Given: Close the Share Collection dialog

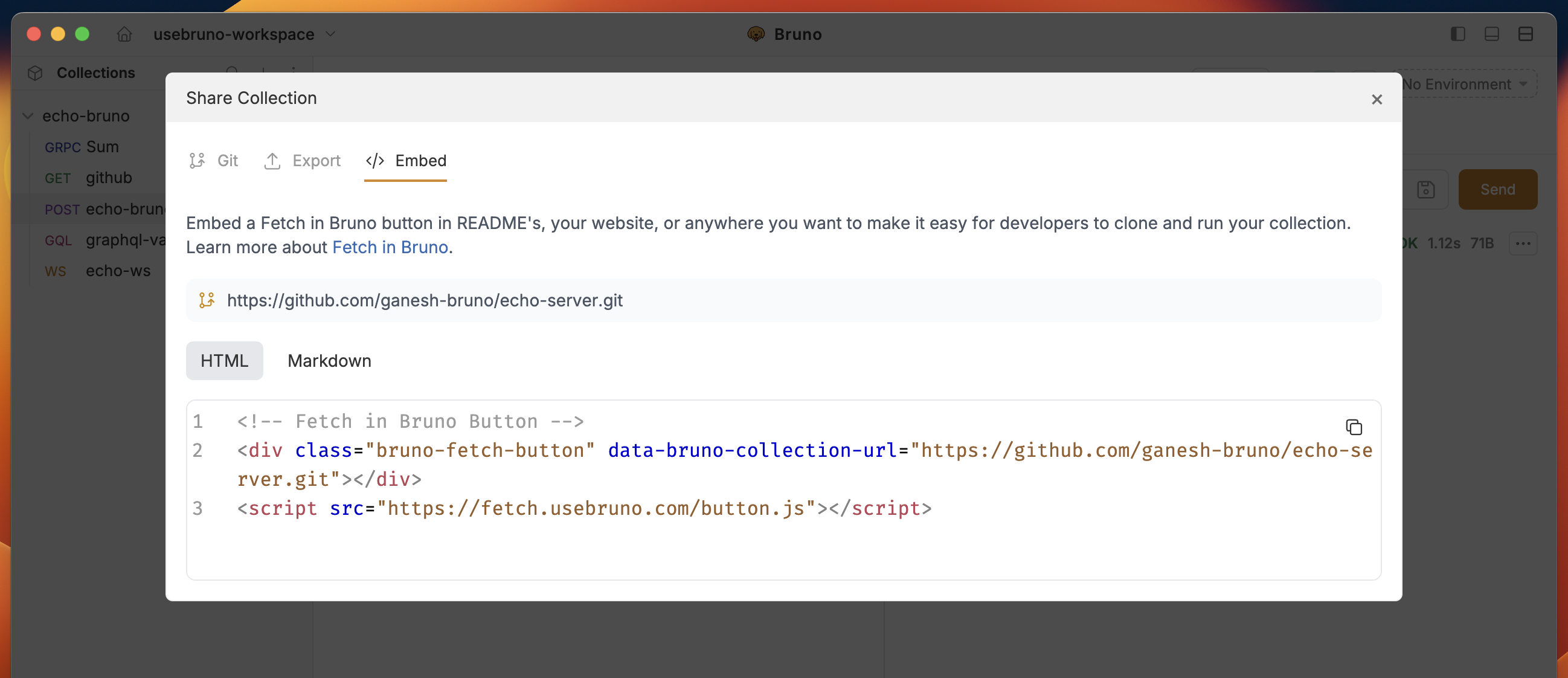Looking at the screenshot, I should [1377, 99].
